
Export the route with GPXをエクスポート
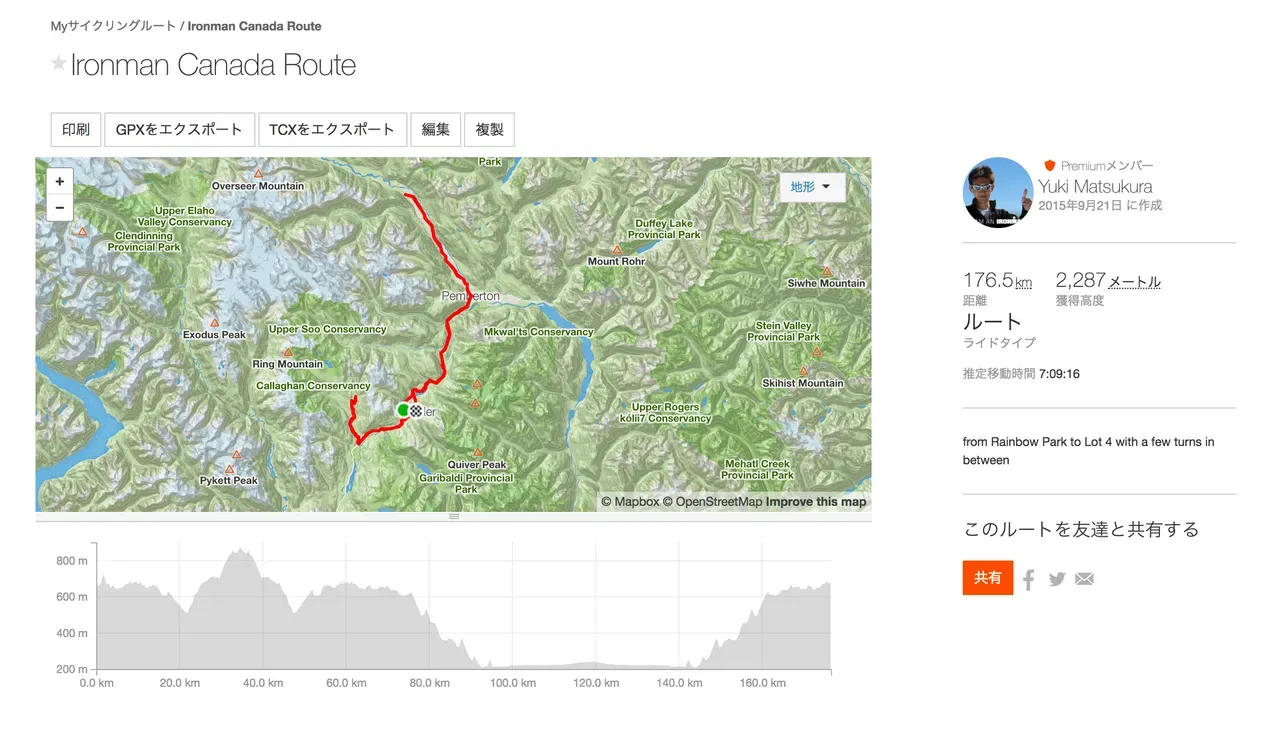click(x=180, y=129)
